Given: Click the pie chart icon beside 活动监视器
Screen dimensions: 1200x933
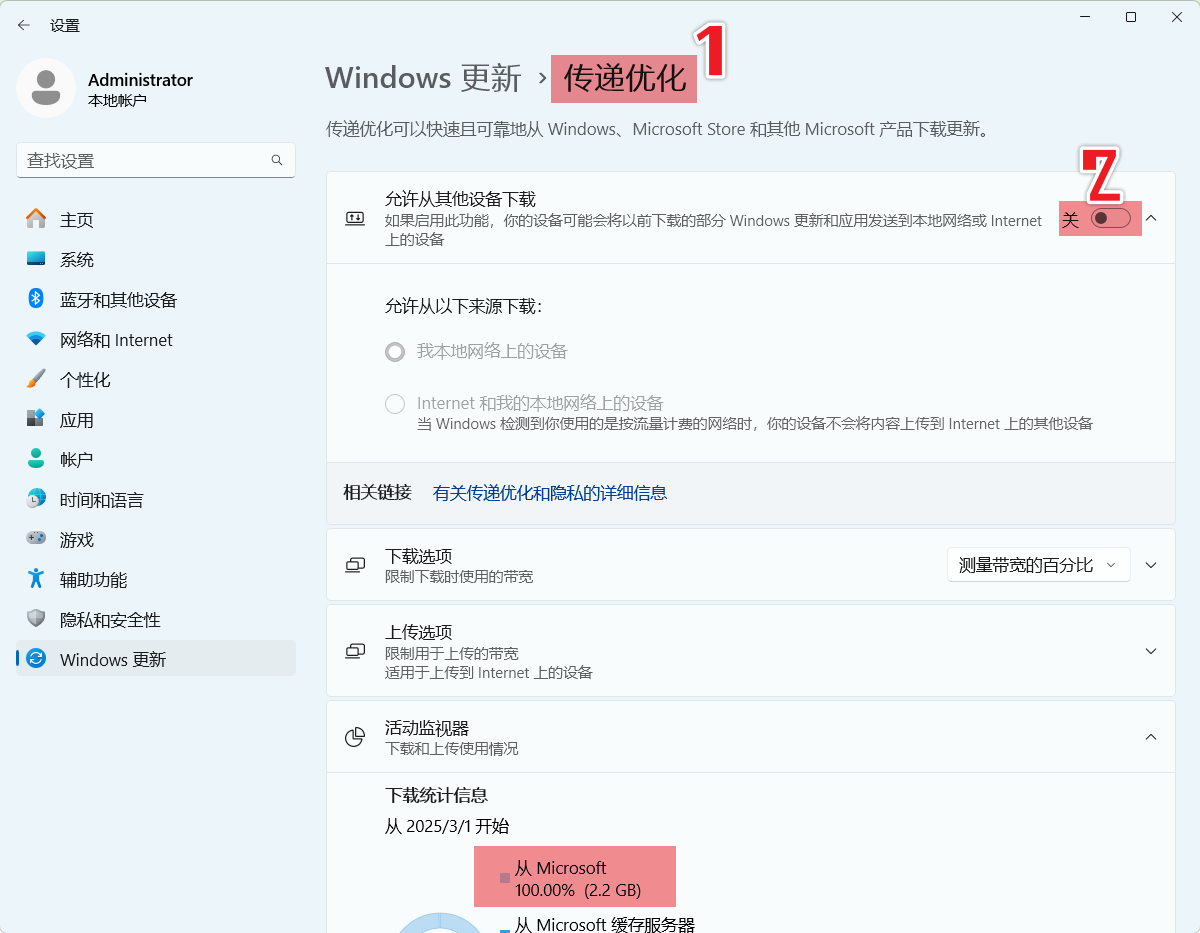Looking at the screenshot, I should click(355, 737).
